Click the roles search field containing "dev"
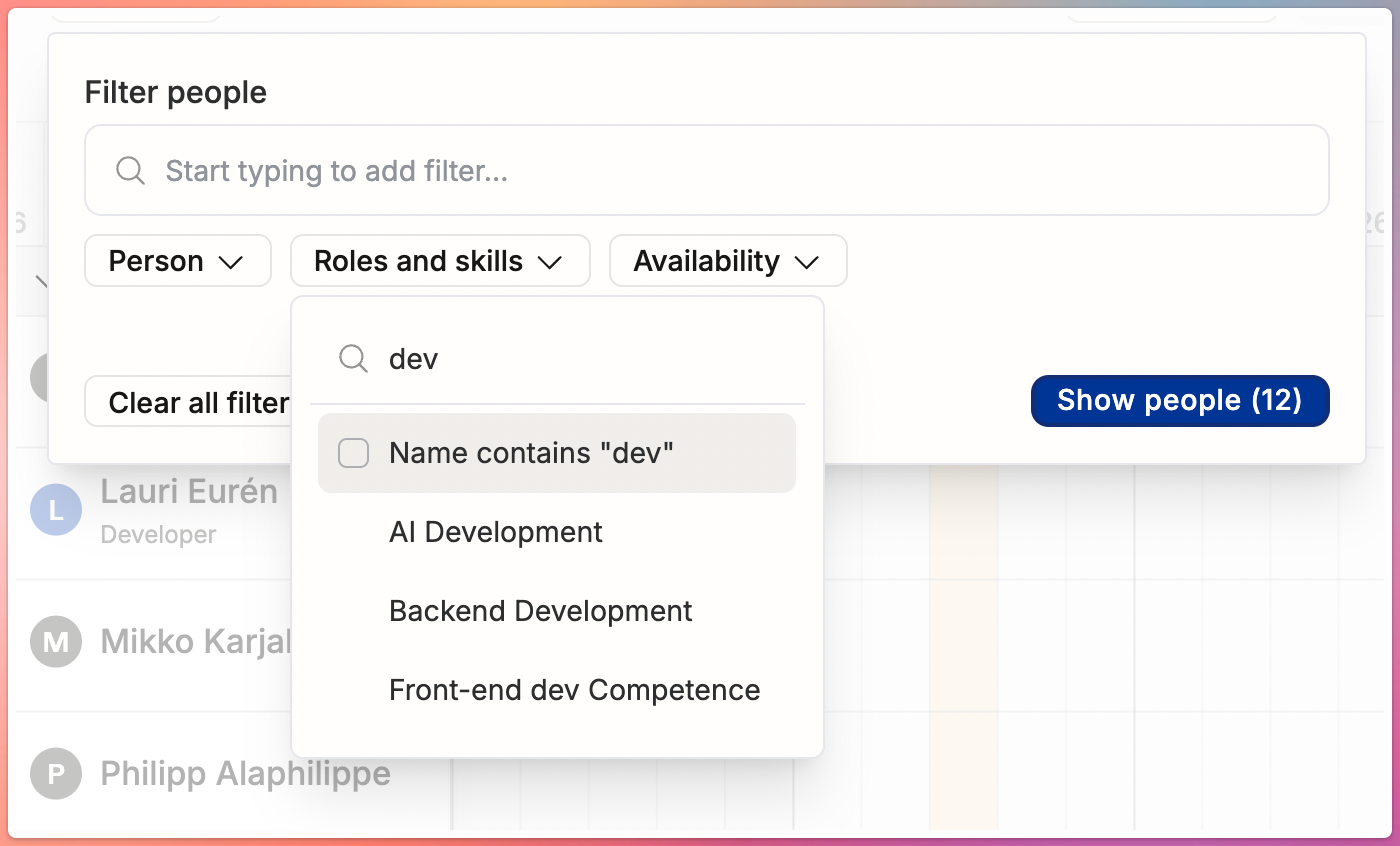This screenshot has width=1400, height=846. (x=558, y=358)
